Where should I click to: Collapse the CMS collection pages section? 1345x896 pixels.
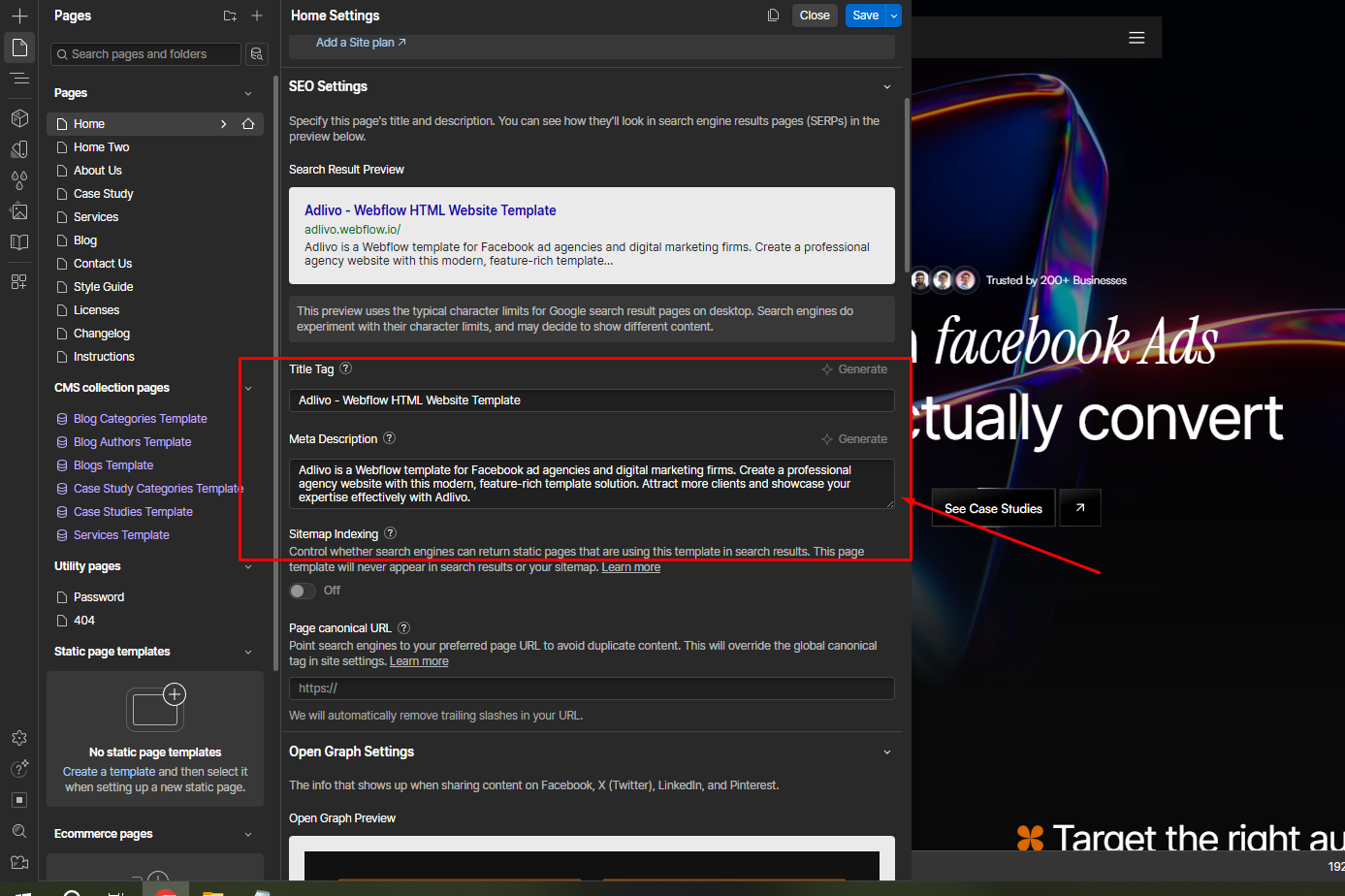(x=248, y=389)
